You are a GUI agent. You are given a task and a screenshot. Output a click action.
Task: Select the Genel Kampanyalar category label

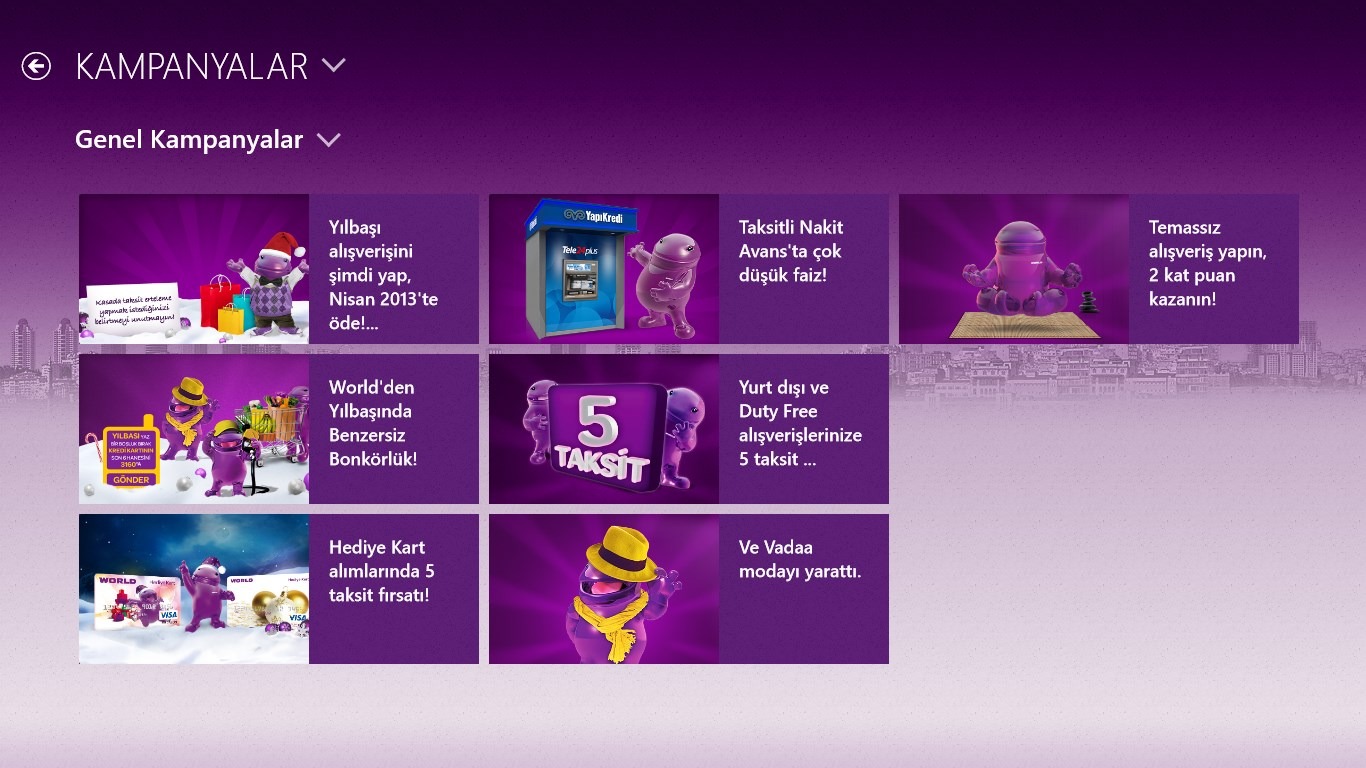(x=189, y=140)
